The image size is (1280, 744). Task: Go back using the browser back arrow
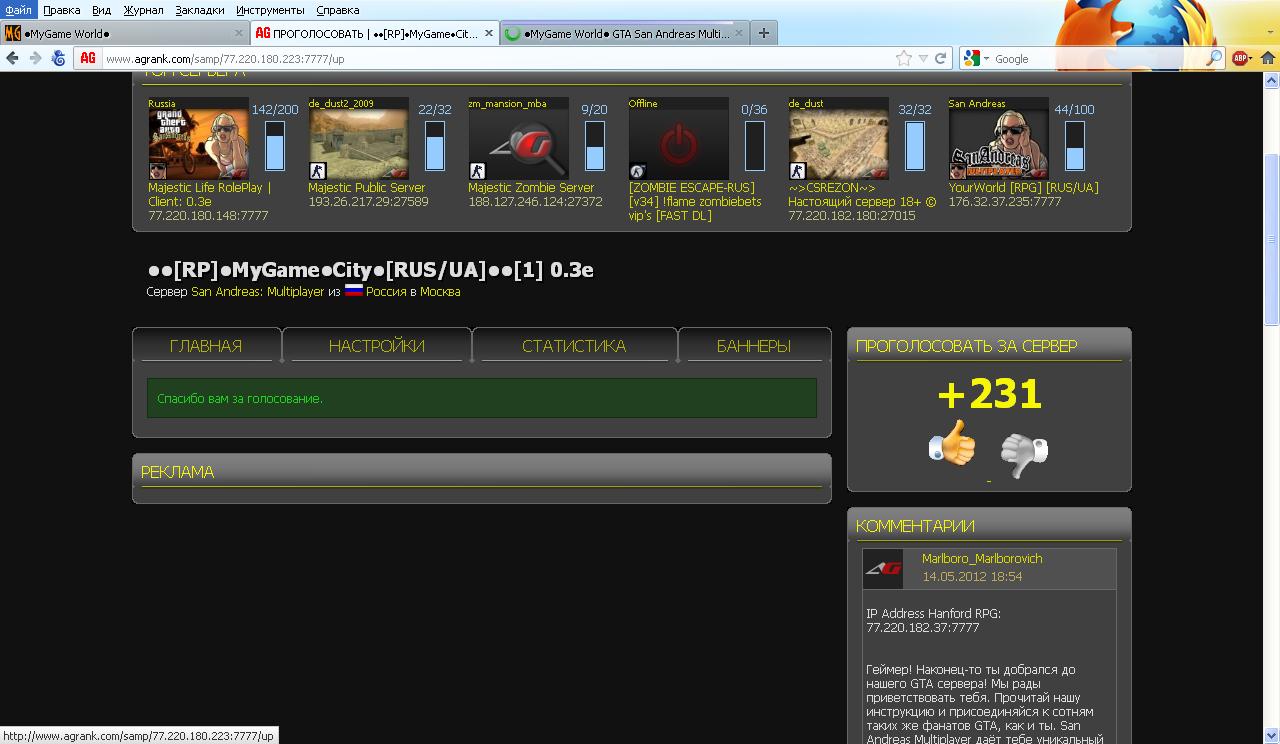point(13,58)
